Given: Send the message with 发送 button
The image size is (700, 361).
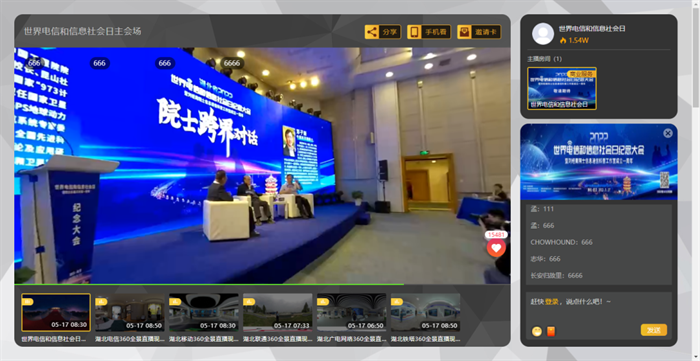Looking at the screenshot, I should (x=654, y=330).
